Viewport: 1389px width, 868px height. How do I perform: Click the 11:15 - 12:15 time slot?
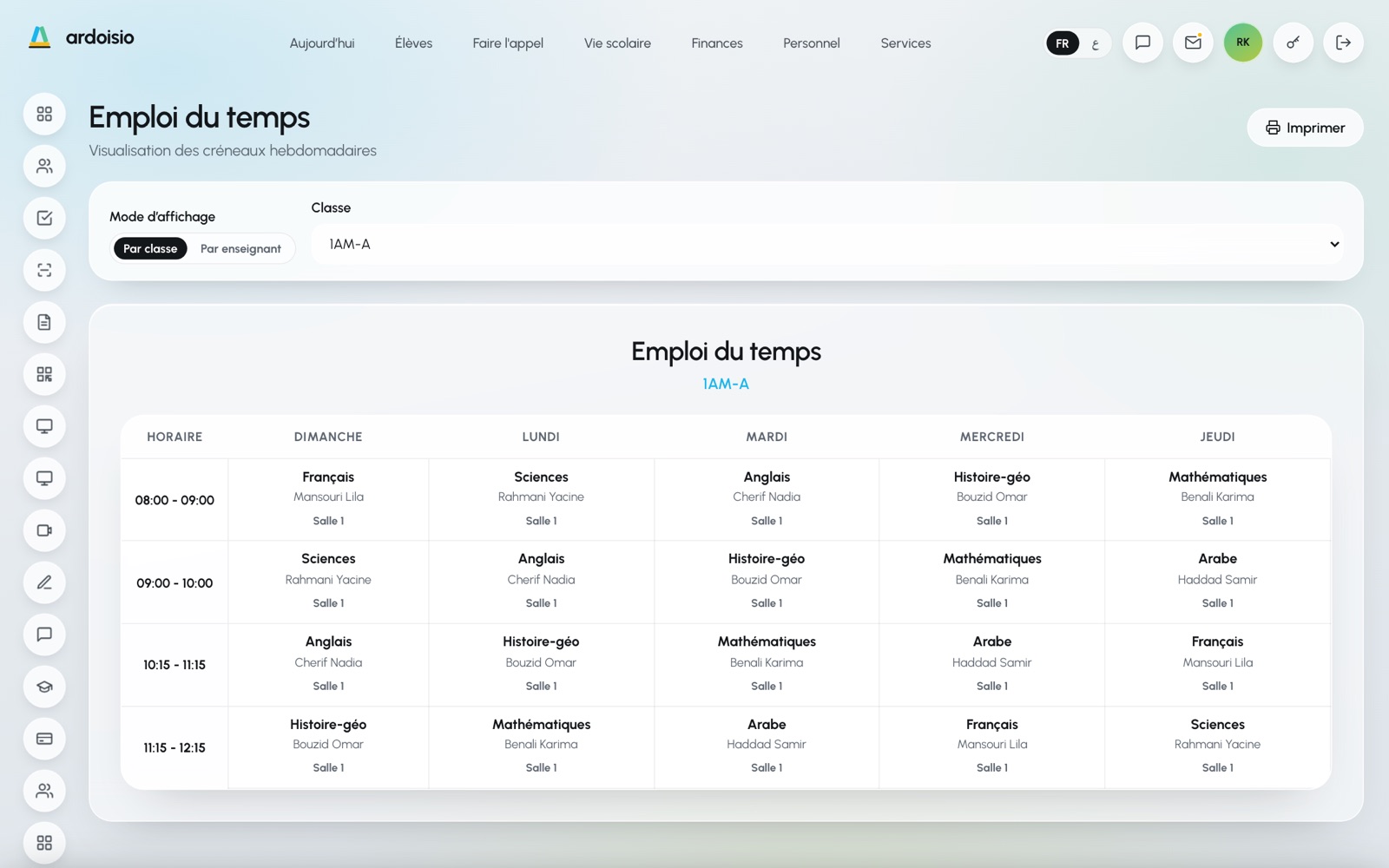click(174, 747)
